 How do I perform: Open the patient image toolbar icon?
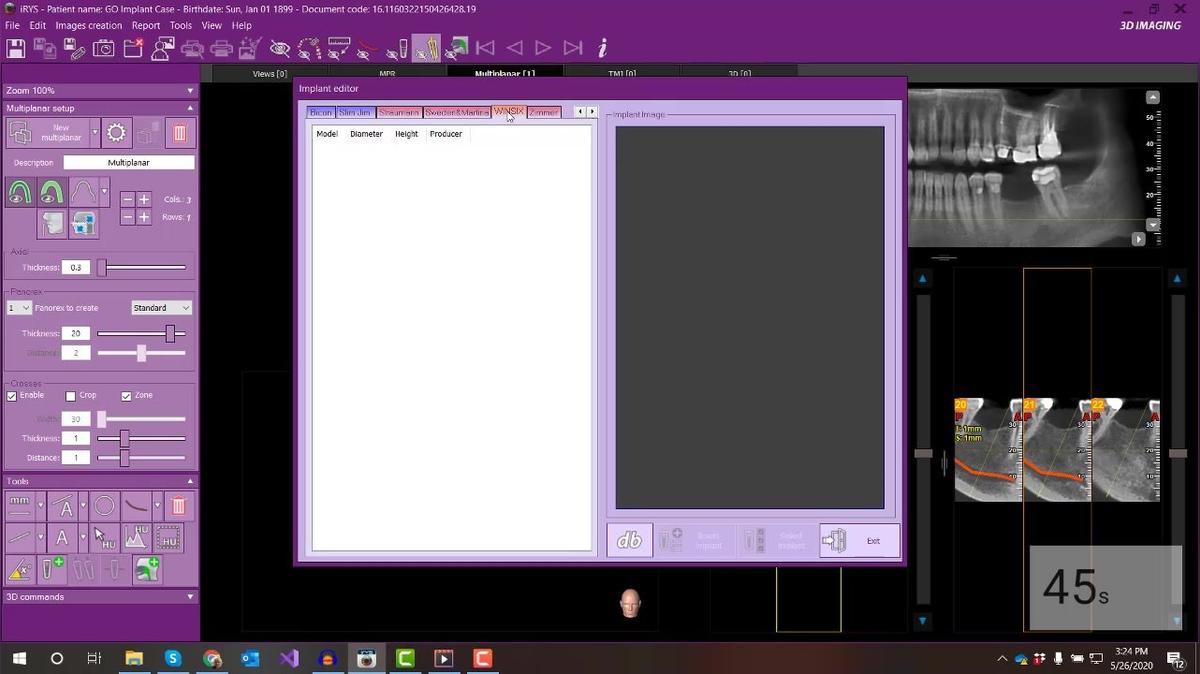[162, 48]
